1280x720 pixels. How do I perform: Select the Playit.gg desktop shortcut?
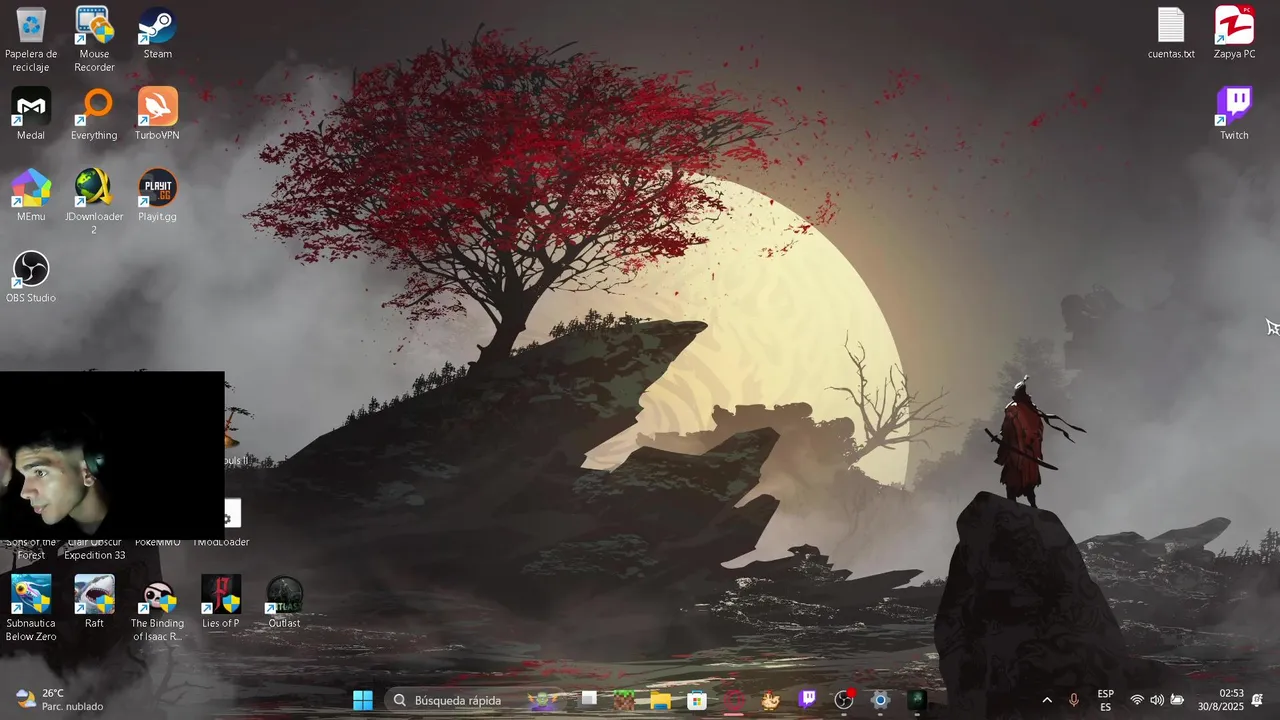158,195
